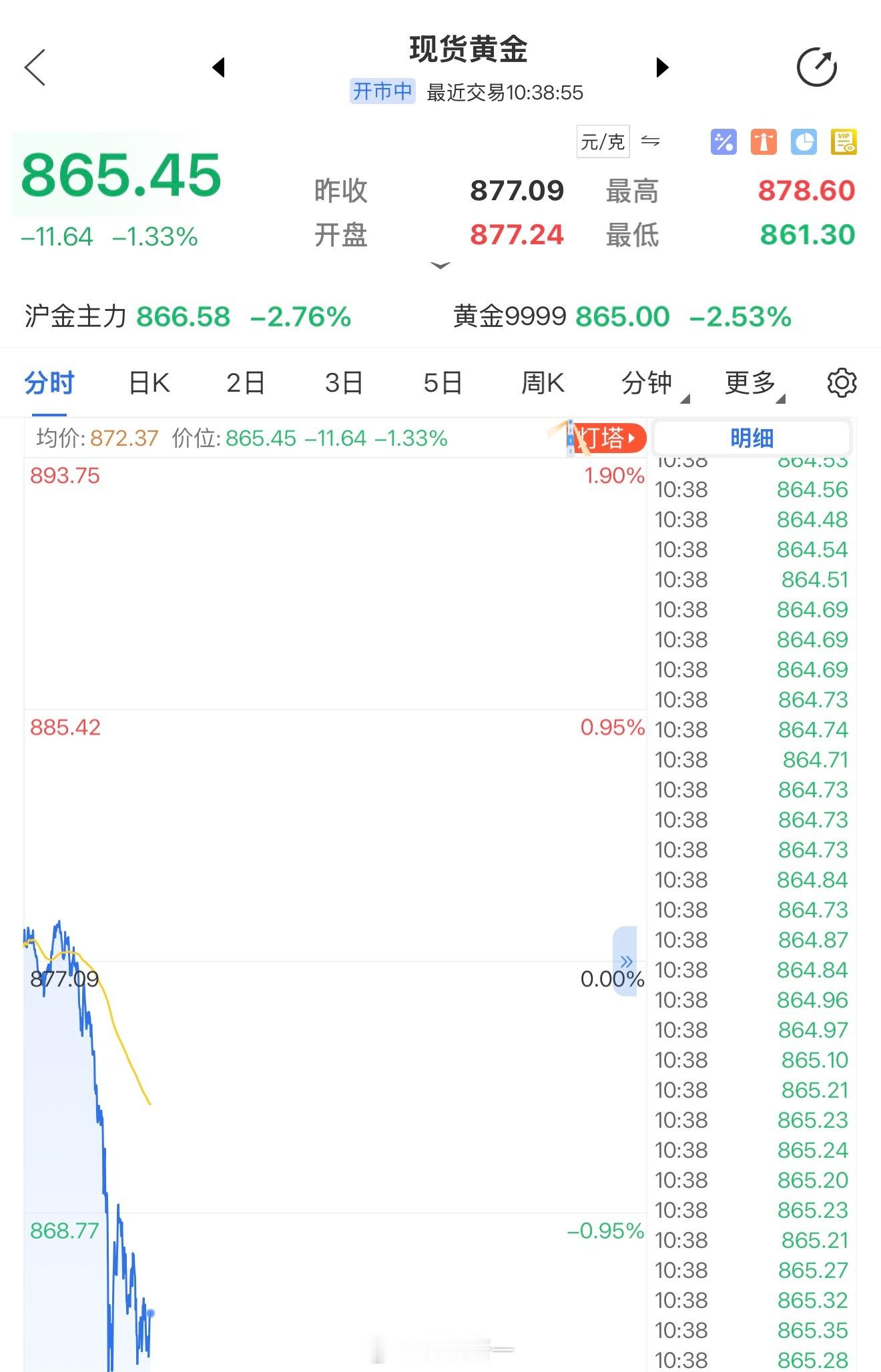Screen dimensions: 881x1372
Task: Tap the 最近交易10:38:55 timestamp
Action: [x=505, y=93]
